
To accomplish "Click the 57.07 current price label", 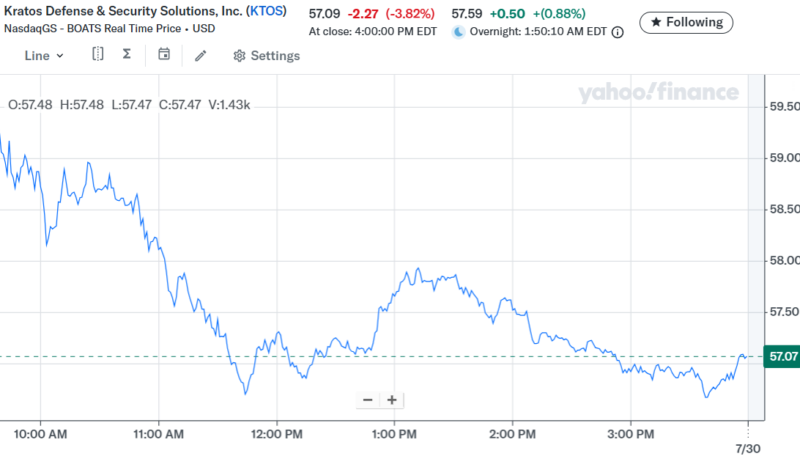I will [x=781, y=356].
